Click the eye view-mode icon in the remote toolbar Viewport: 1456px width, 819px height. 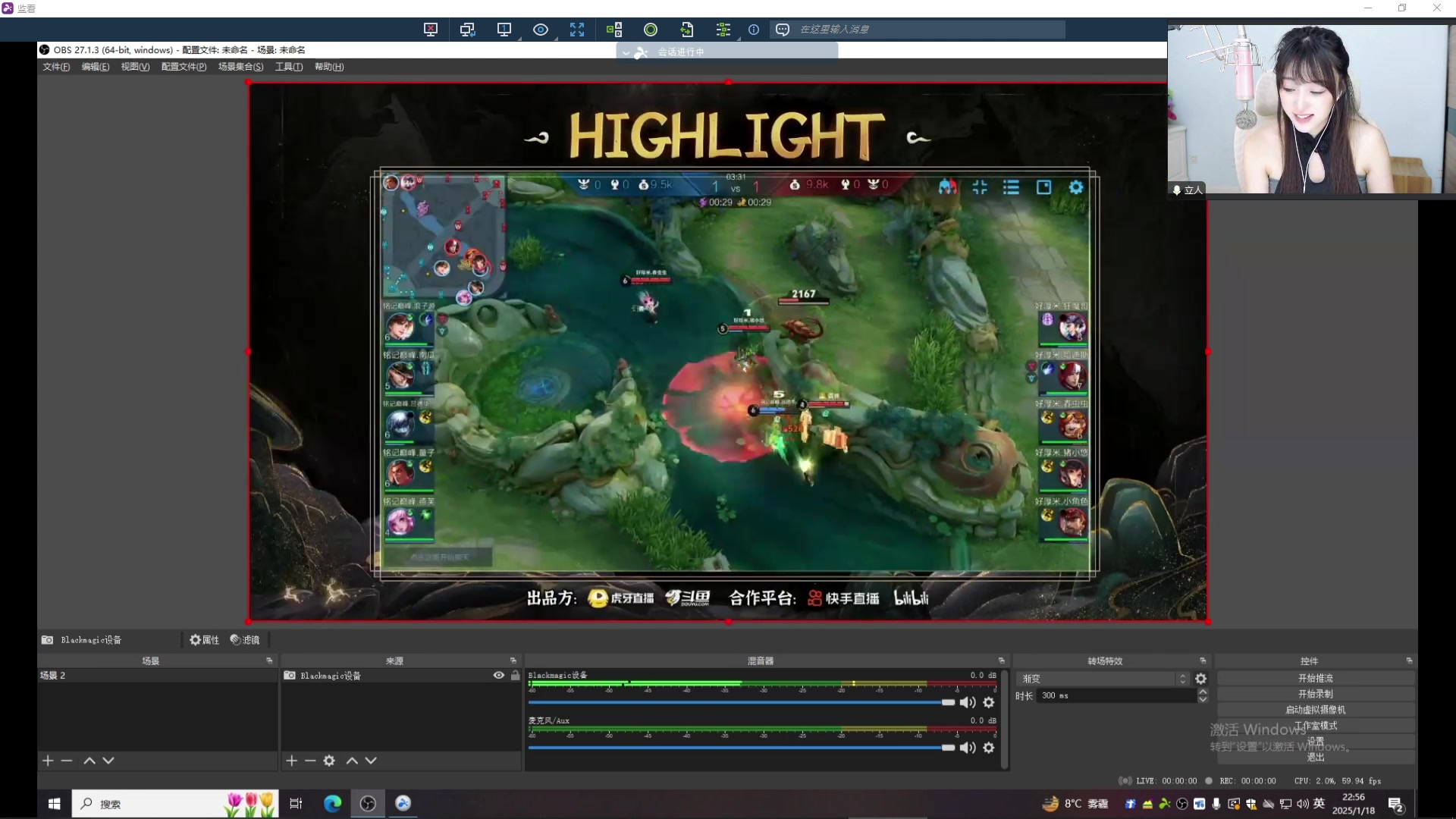541,30
